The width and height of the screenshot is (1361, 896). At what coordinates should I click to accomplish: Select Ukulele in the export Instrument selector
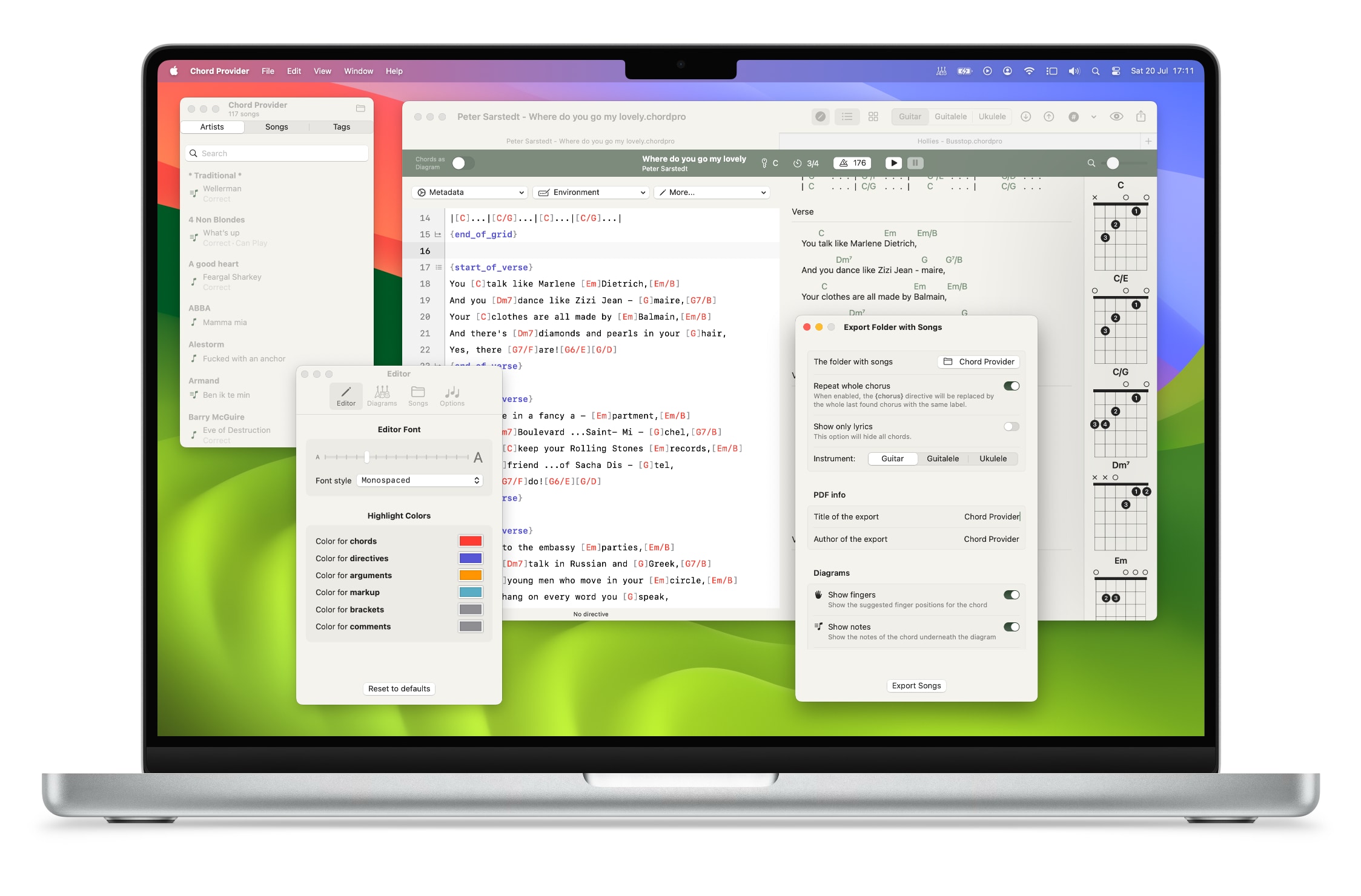pos(993,458)
